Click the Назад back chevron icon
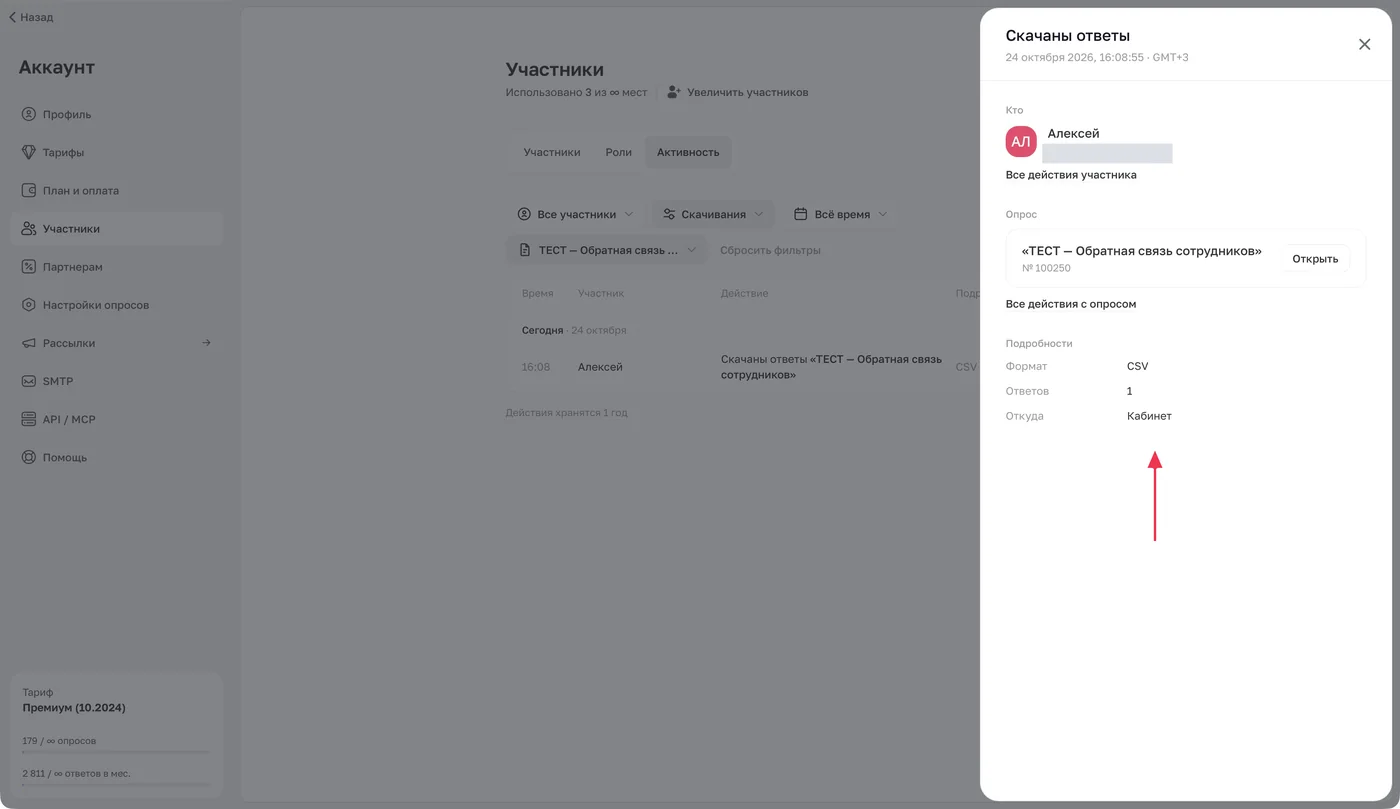1400x809 pixels. [x=12, y=17]
